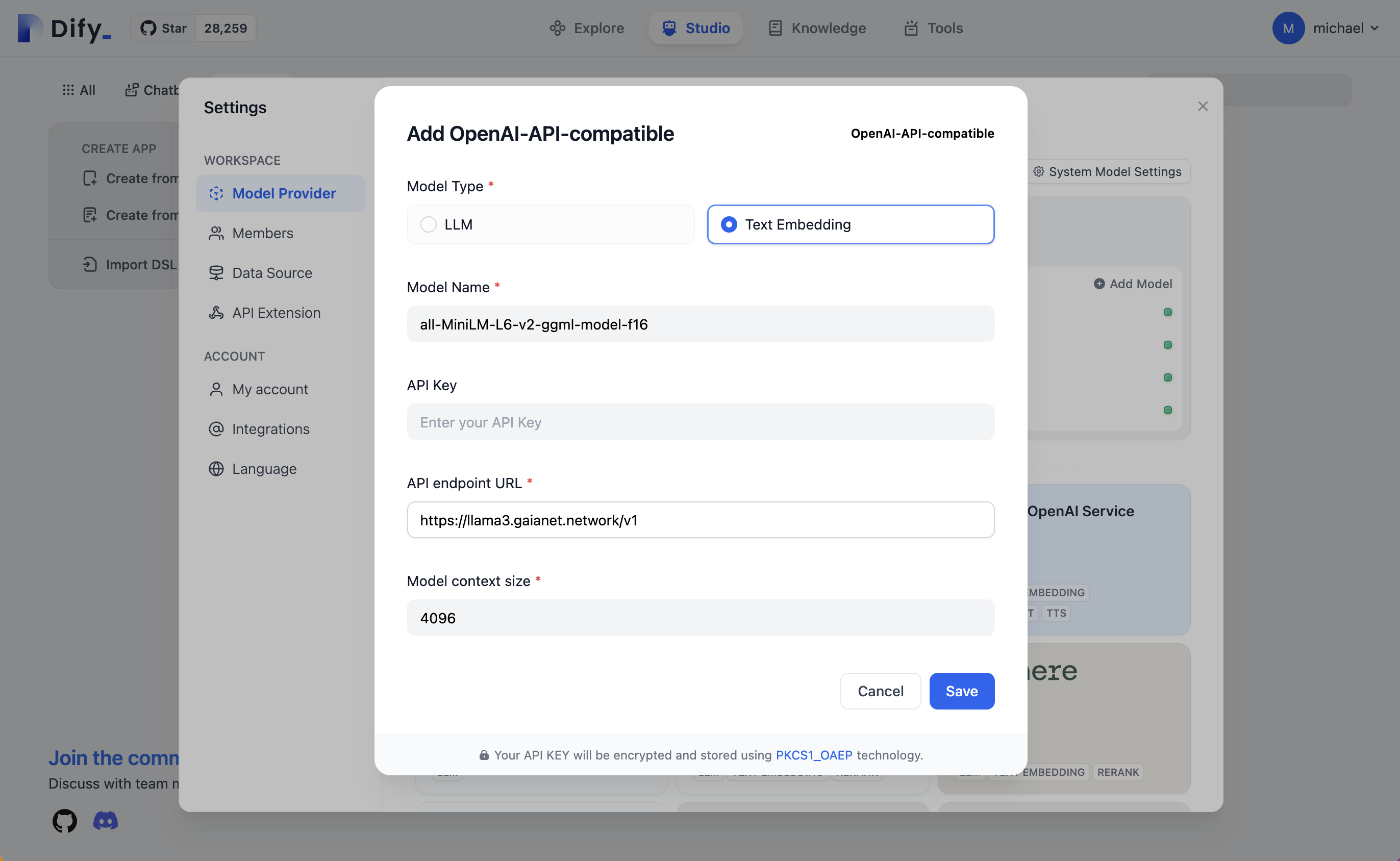
Task: Click the Cancel button to dismiss
Action: pos(880,691)
